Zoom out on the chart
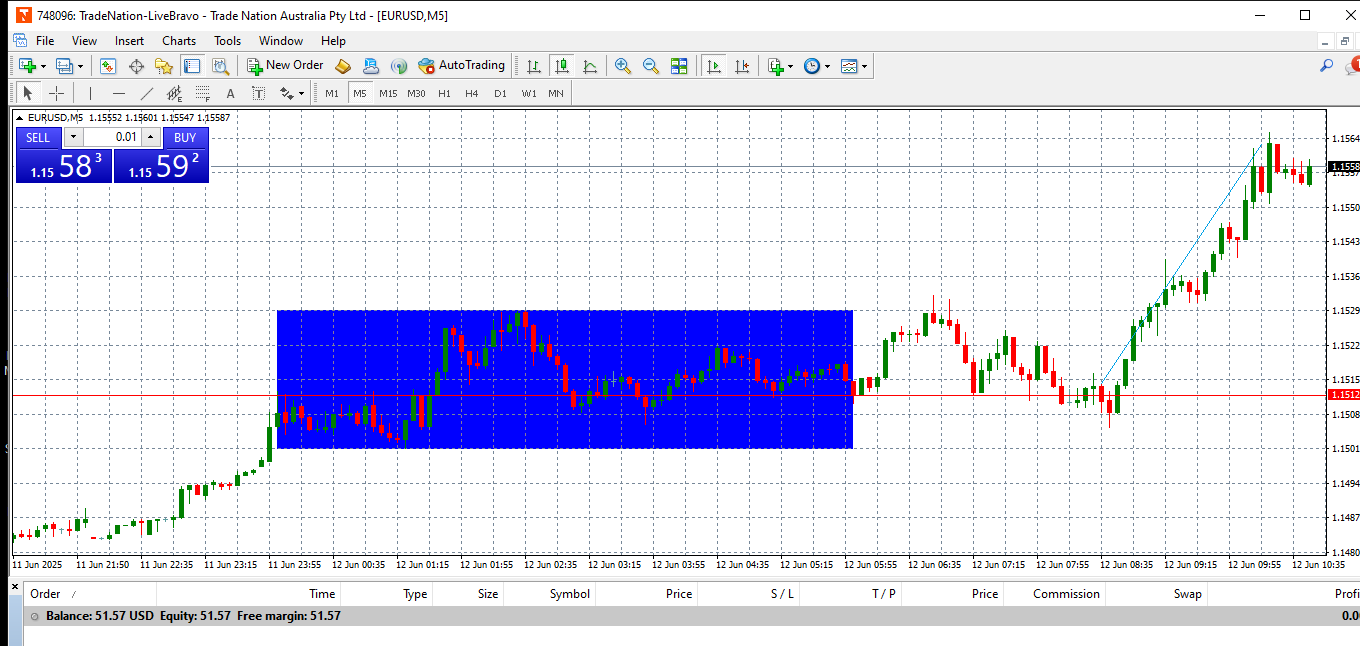 click(650, 66)
